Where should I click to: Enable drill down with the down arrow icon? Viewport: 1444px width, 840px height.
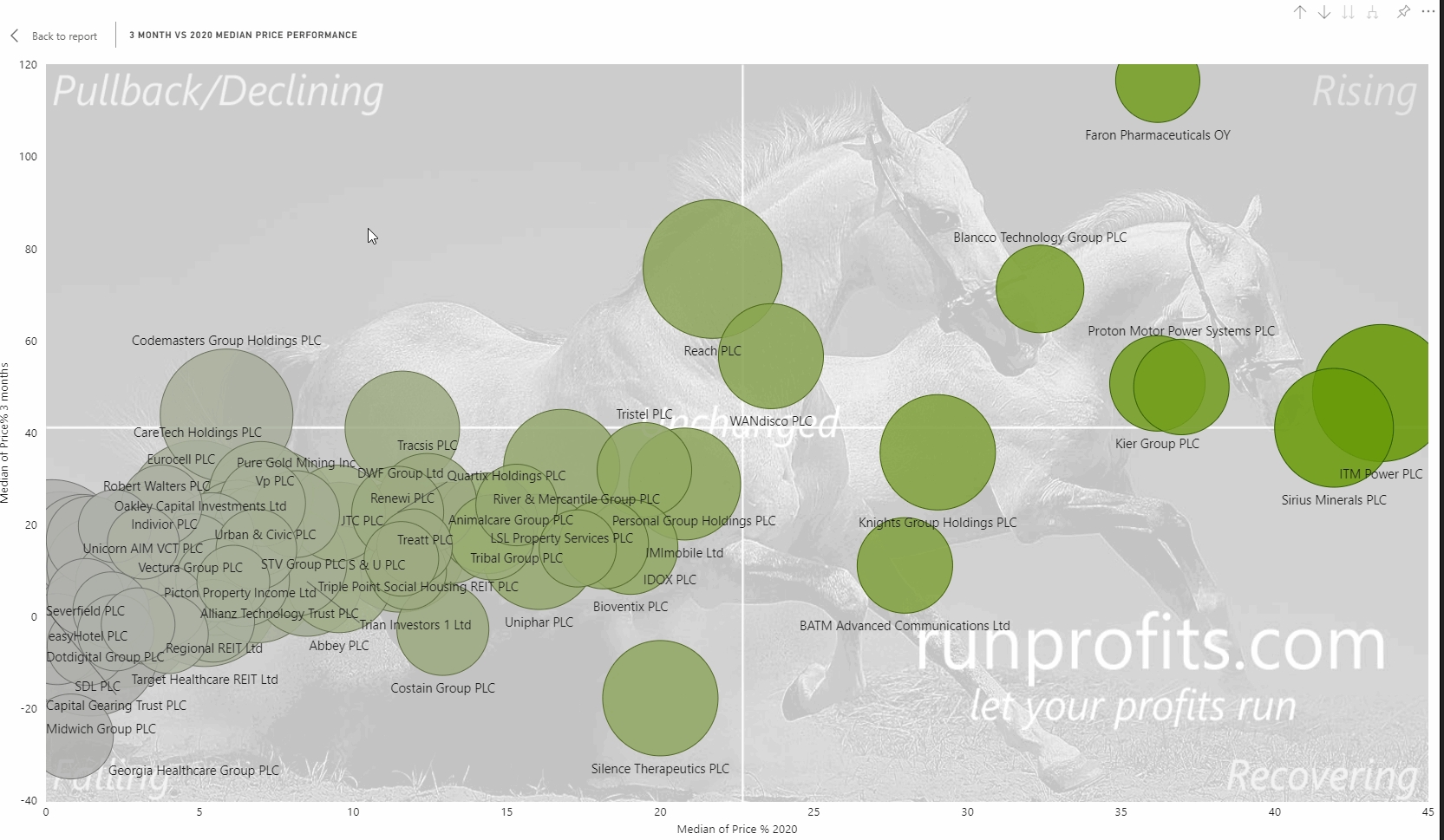click(x=1324, y=12)
